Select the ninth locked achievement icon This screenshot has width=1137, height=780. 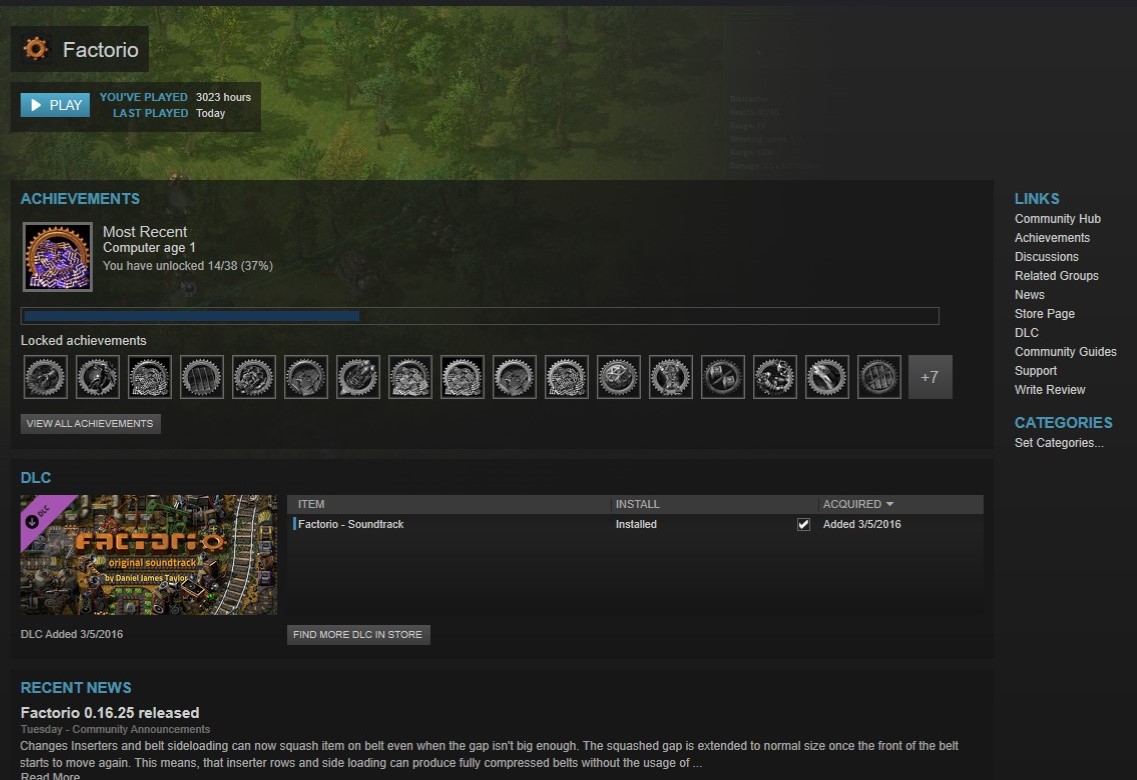(463, 377)
